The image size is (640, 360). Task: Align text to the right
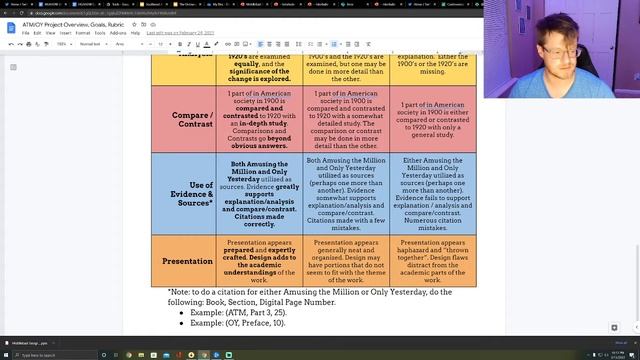(278, 44)
